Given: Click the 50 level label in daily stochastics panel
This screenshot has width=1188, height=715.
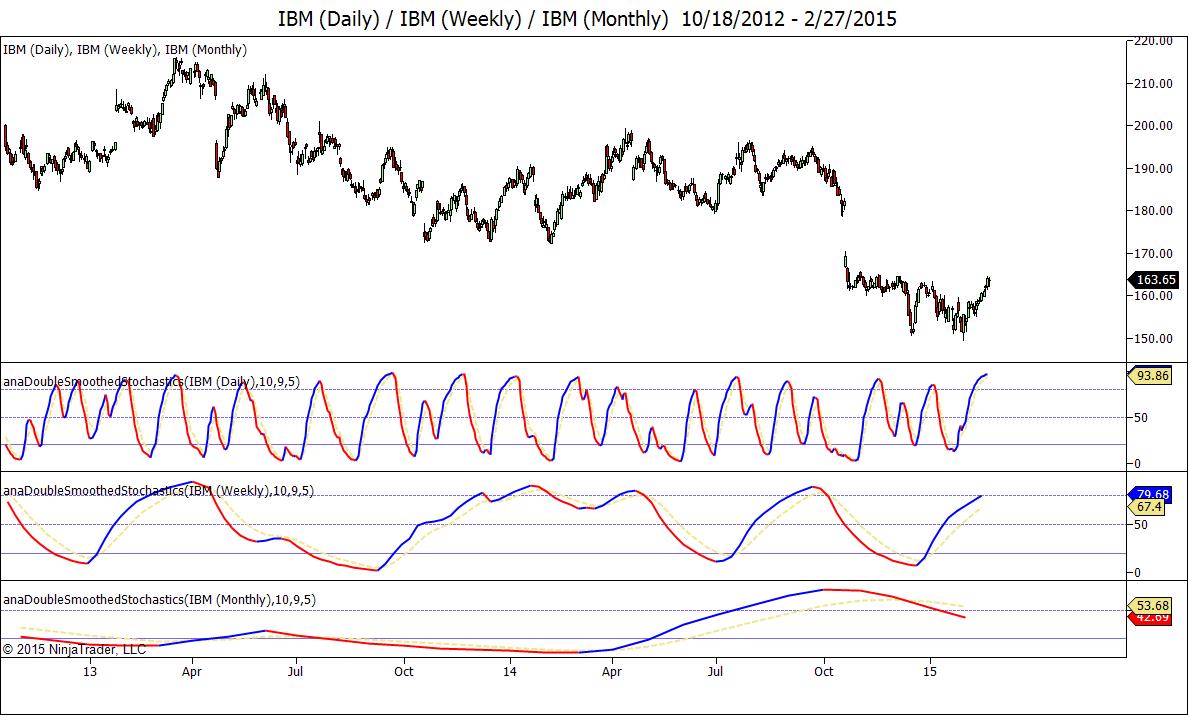Looking at the screenshot, I should [x=1140, y=418].
